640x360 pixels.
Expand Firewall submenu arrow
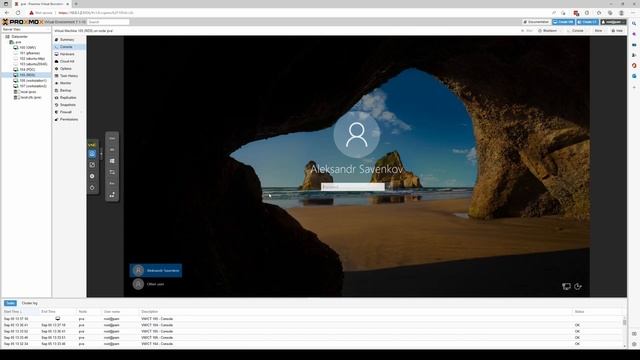(x=81, y=112)
